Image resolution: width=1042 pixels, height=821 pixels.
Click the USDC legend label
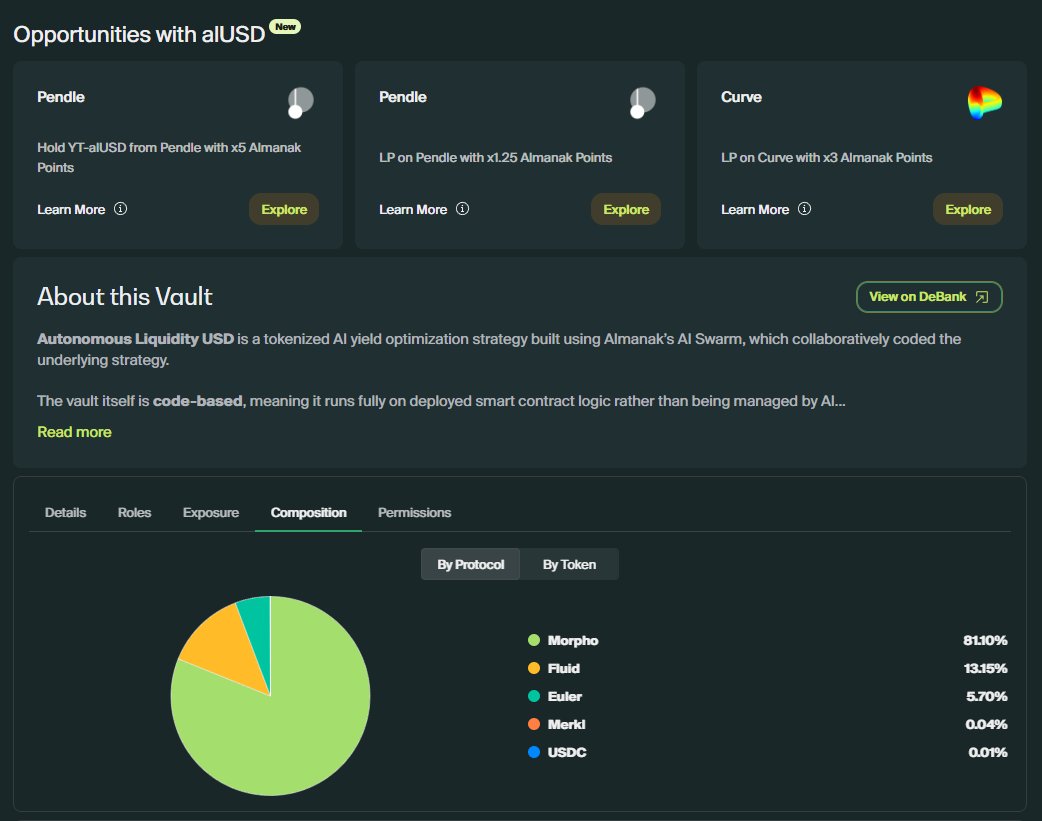[567, 752]
